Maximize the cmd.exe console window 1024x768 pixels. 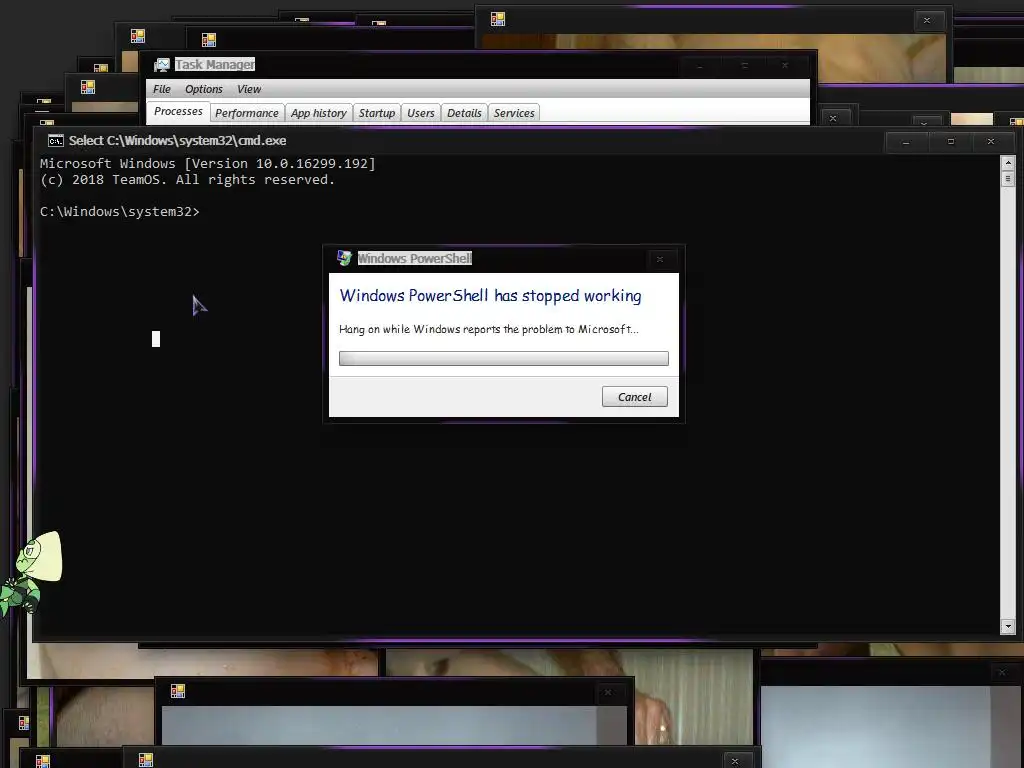point(951,142)
